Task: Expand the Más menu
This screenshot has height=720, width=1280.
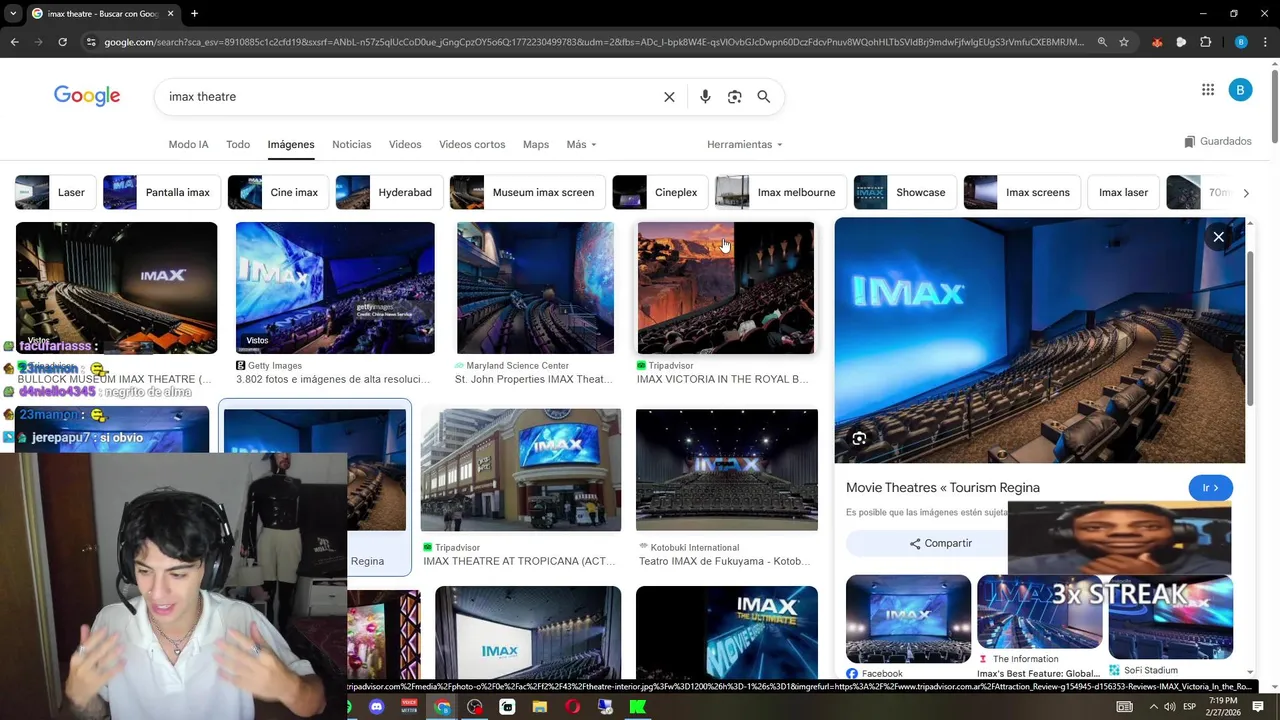Action: pyautogui.click(x=581, y=145)
